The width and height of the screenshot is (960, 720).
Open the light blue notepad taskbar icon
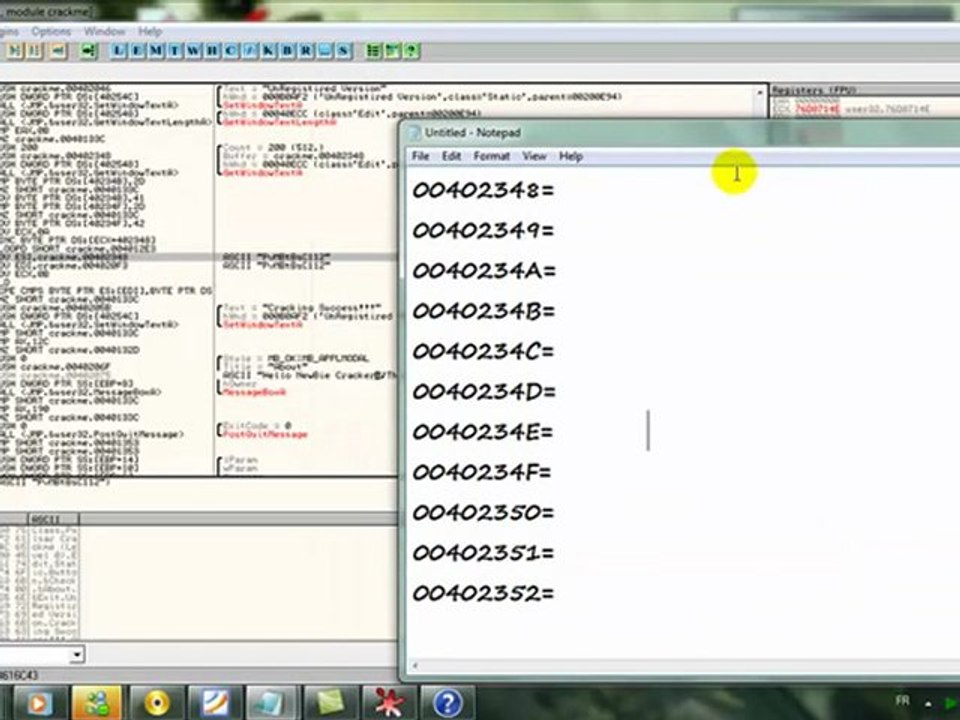point(272,703)
